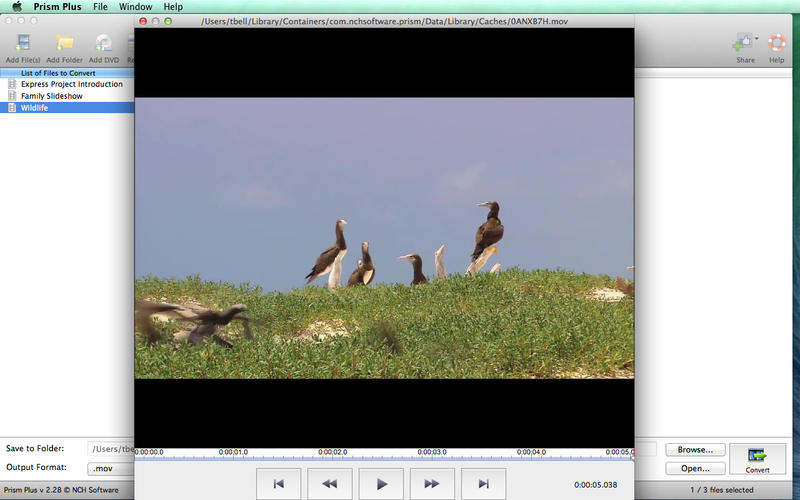
Task: Click the Prism Plus v 2.28 status text
Action: coord(61,490)
